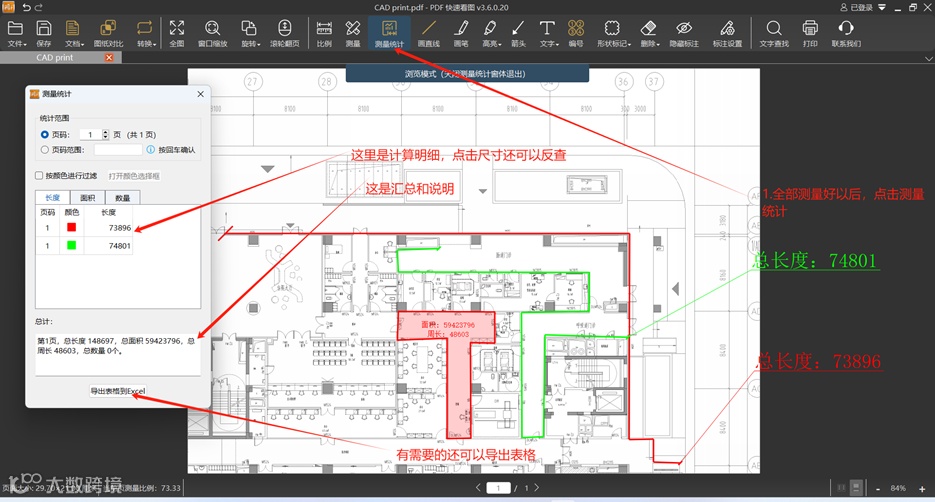Viewport: 935px width, 502px height.
Task: Switch to the CAD print document tab
Action: [54, 57]
